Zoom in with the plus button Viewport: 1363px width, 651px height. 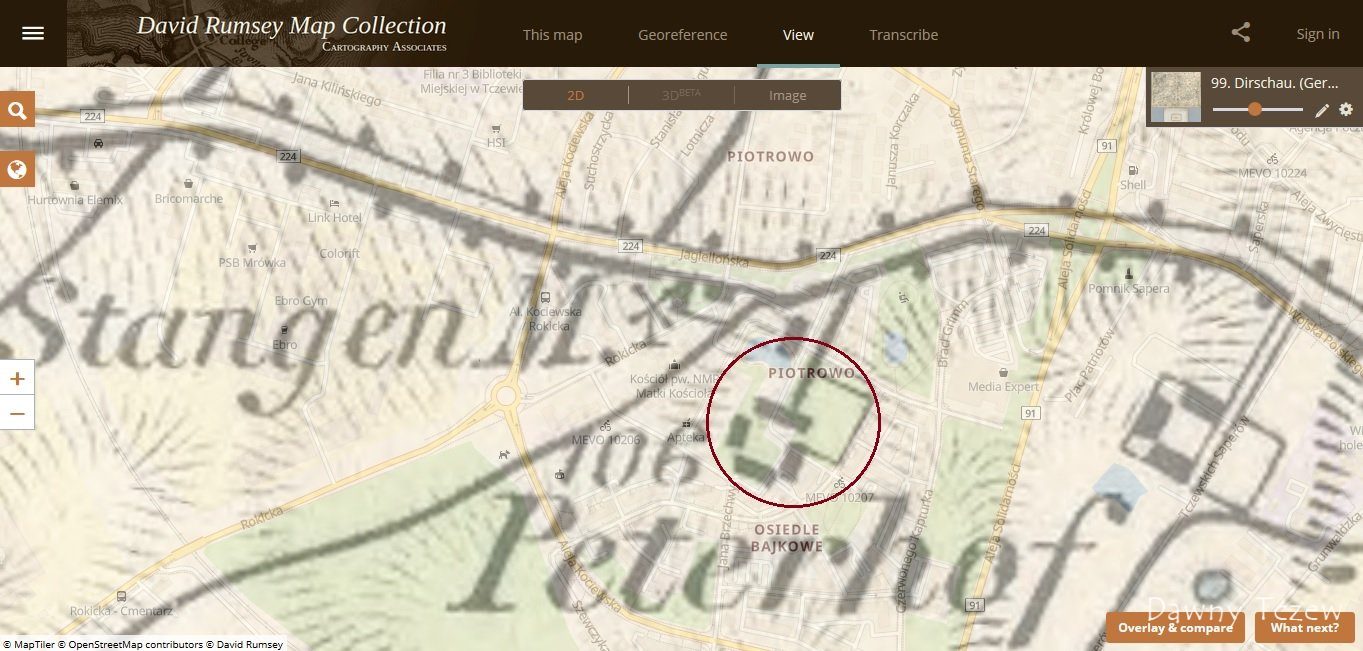point(17,379)
